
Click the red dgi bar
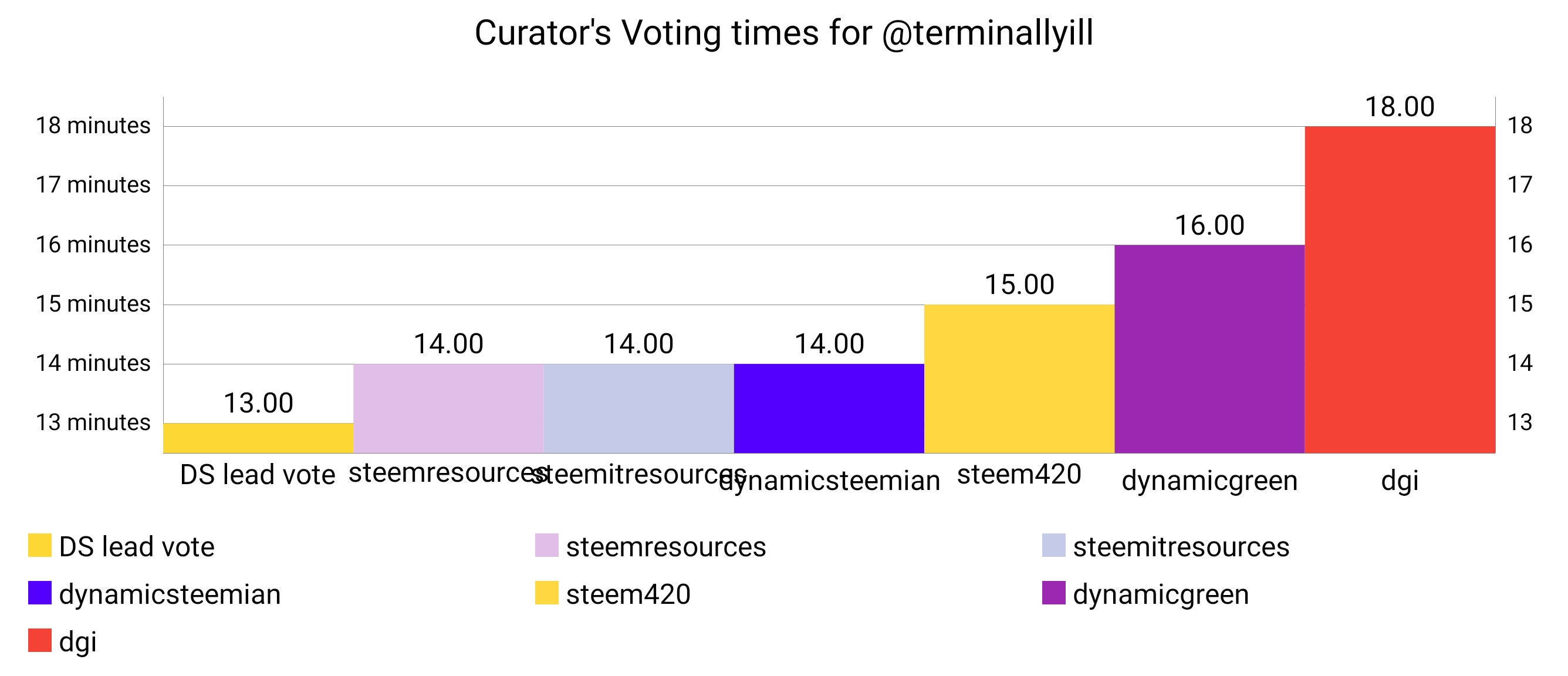(1400, 289)
